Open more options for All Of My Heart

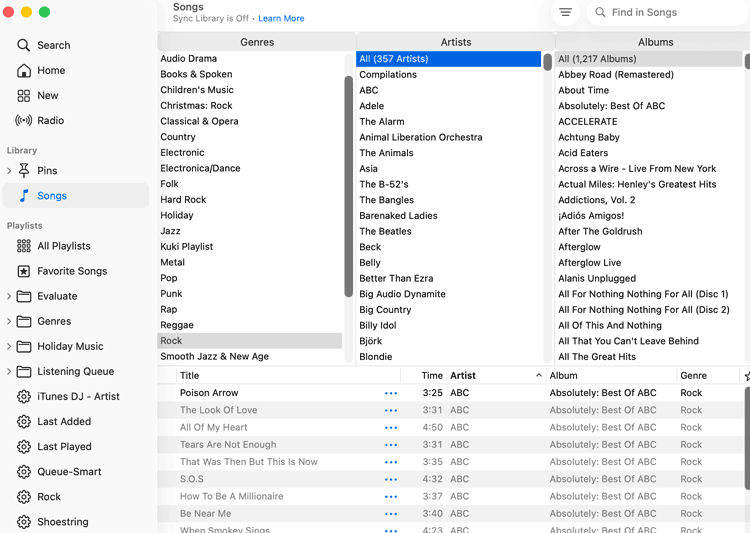[391, 428]
